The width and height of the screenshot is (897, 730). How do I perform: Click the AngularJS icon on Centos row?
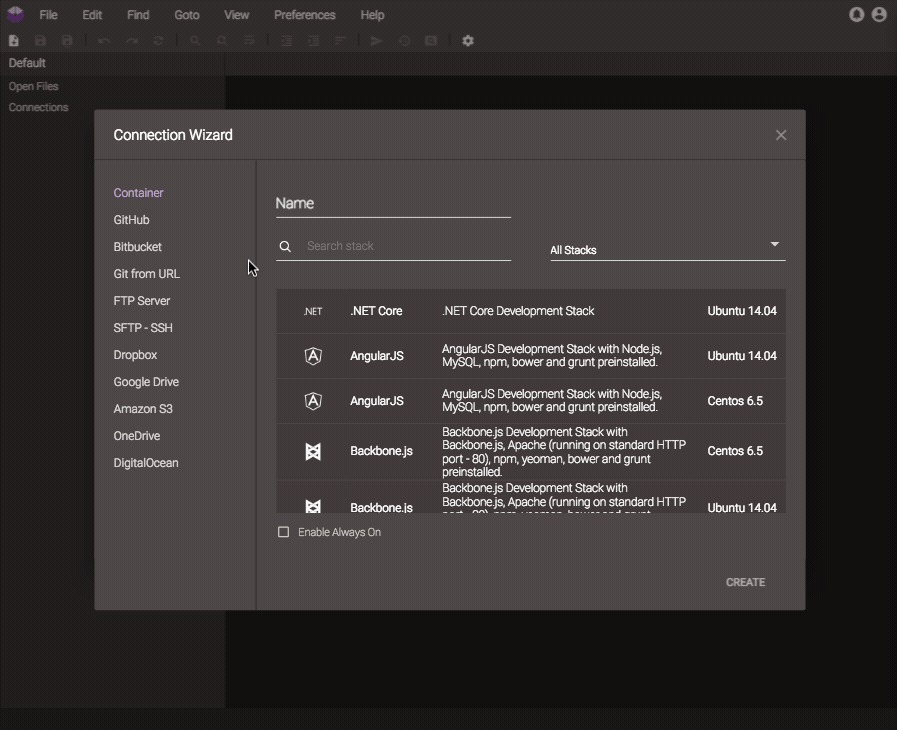point(313,401)
